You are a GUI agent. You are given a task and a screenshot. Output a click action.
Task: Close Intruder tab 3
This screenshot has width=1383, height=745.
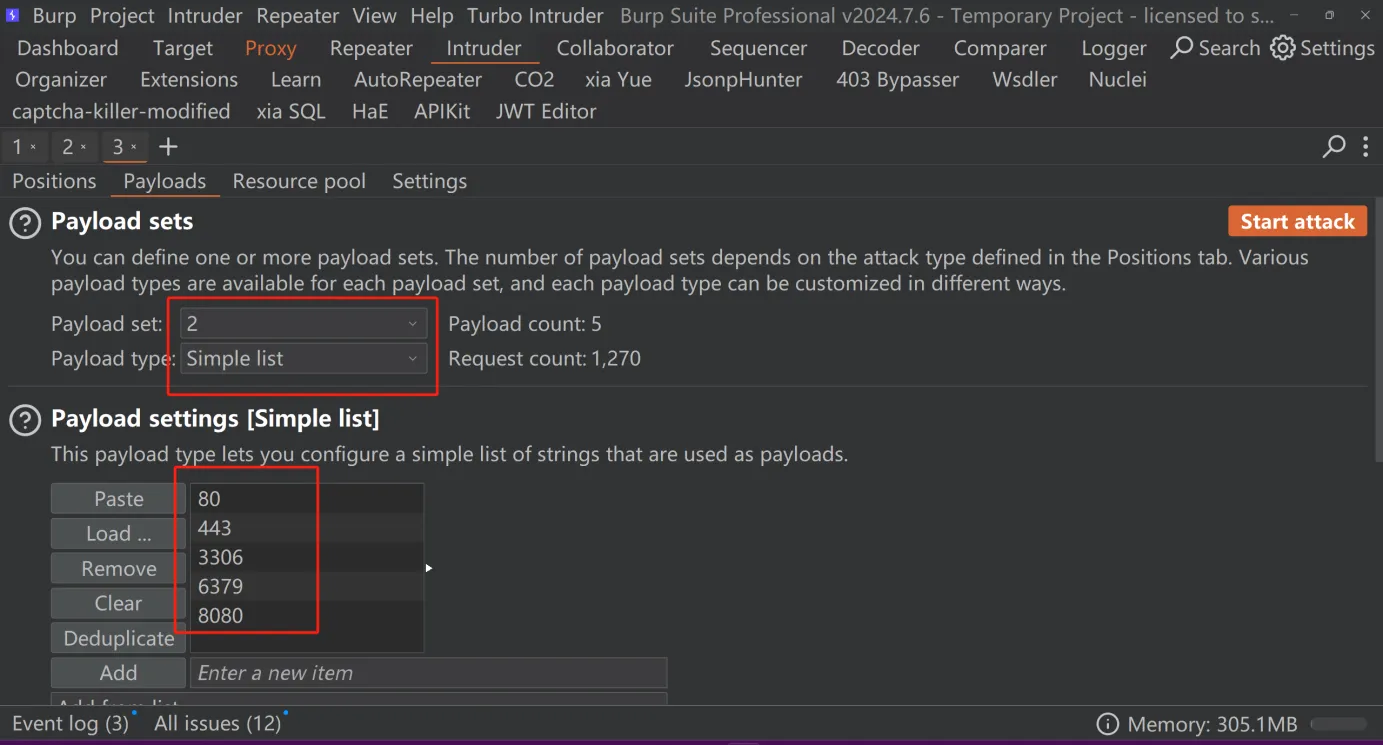134,147
